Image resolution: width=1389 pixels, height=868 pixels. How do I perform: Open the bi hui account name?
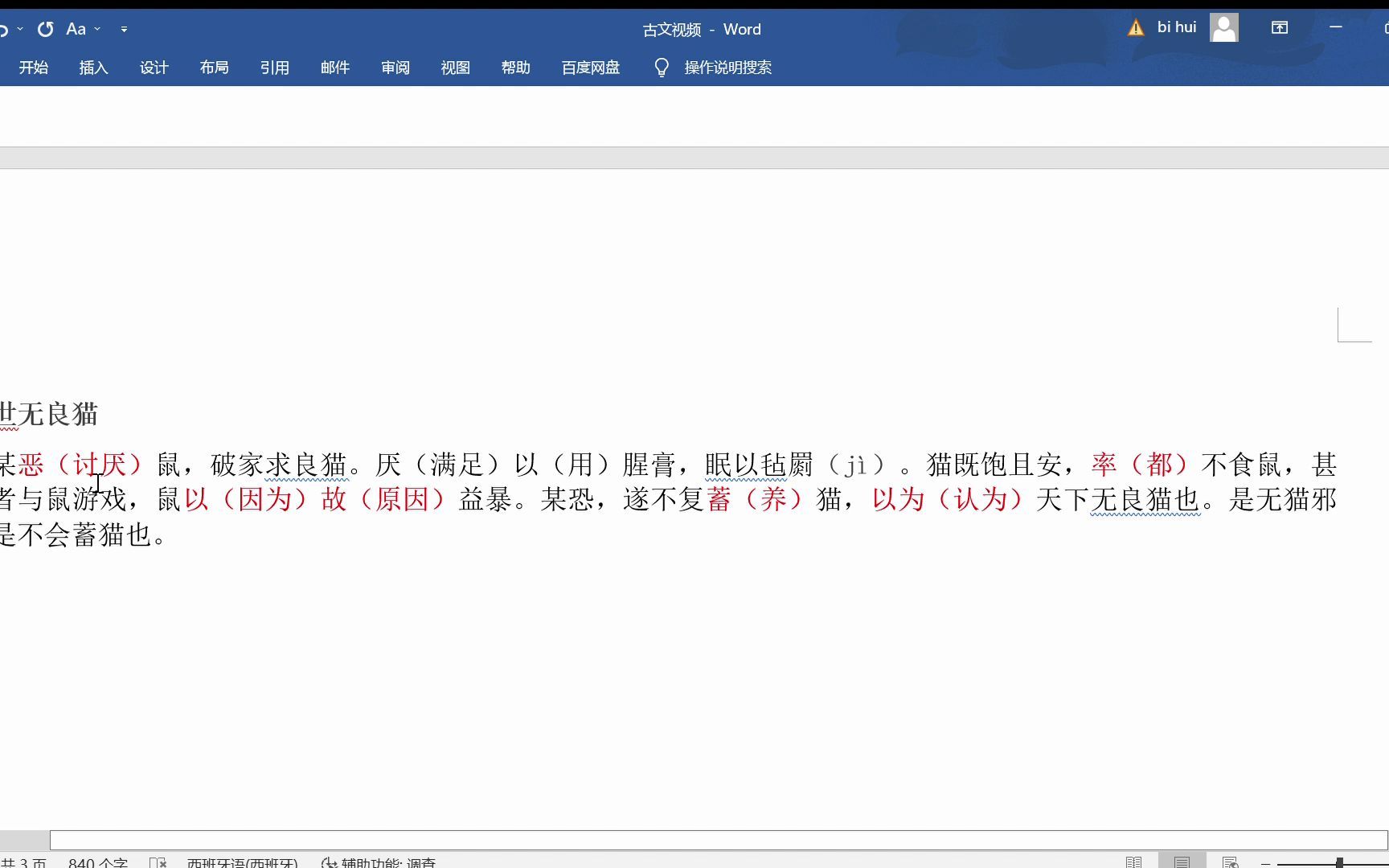pos(1177,27)
